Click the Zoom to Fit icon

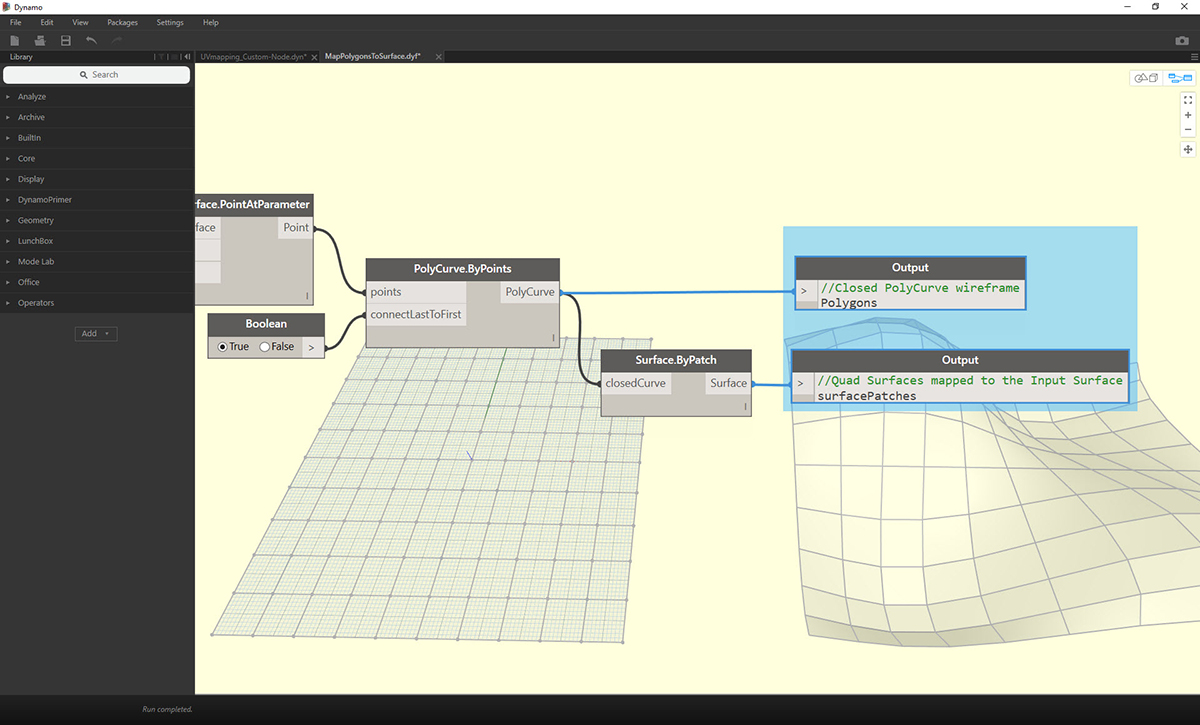coord(1188,100)
